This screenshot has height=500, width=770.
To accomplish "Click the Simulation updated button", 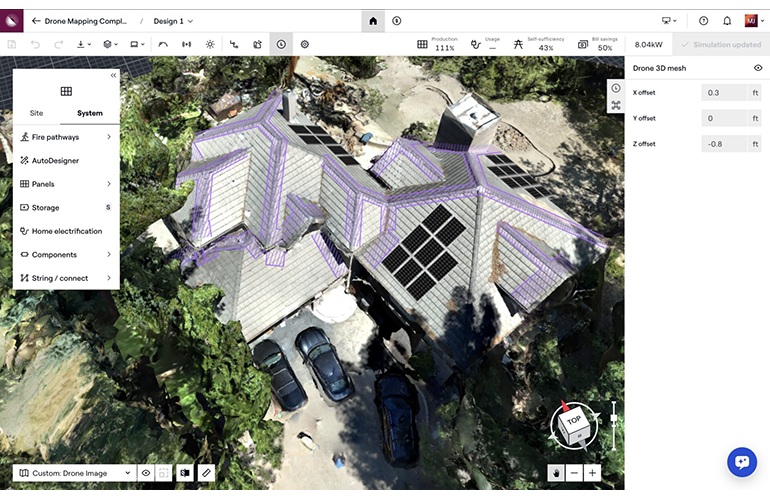I will click(721, 44).
